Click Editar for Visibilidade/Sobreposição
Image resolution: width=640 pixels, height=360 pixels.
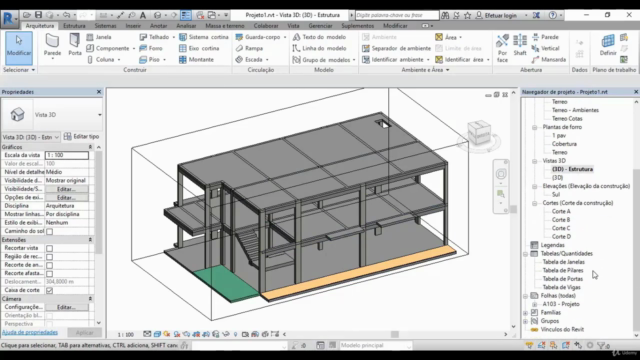[67, 189]
